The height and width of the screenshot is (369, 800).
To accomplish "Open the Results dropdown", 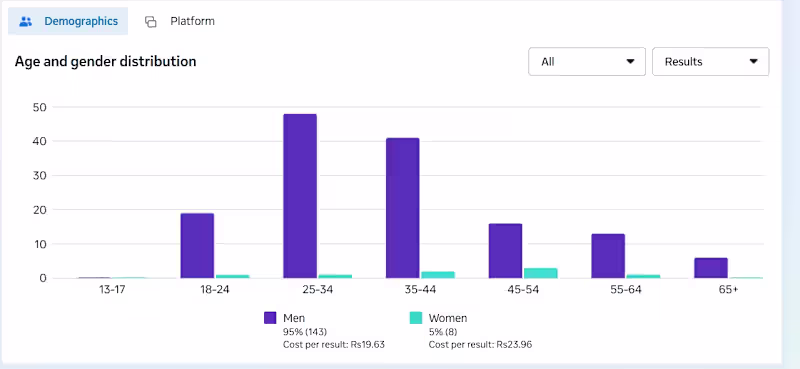I will (710, 62).
